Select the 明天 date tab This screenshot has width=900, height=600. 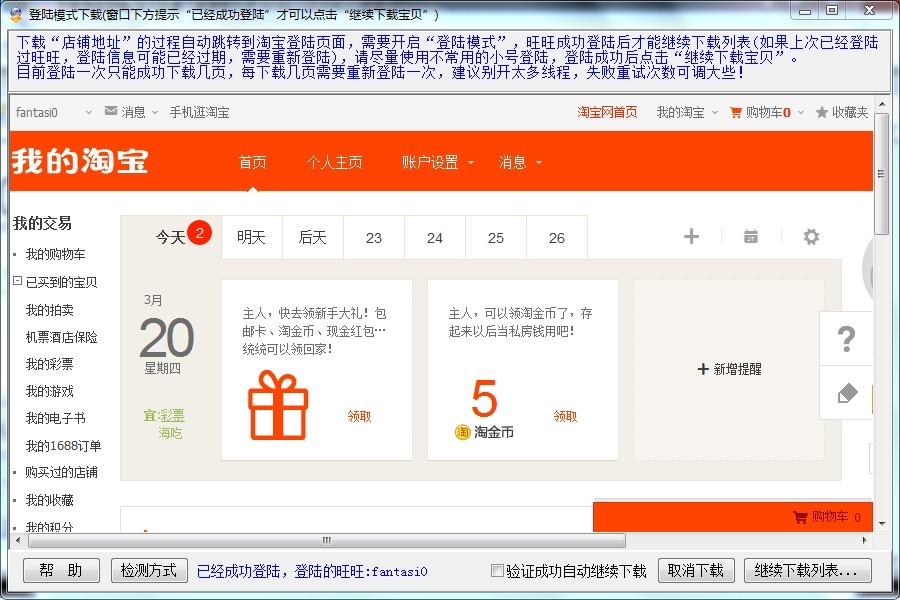(x=251, y=237)
